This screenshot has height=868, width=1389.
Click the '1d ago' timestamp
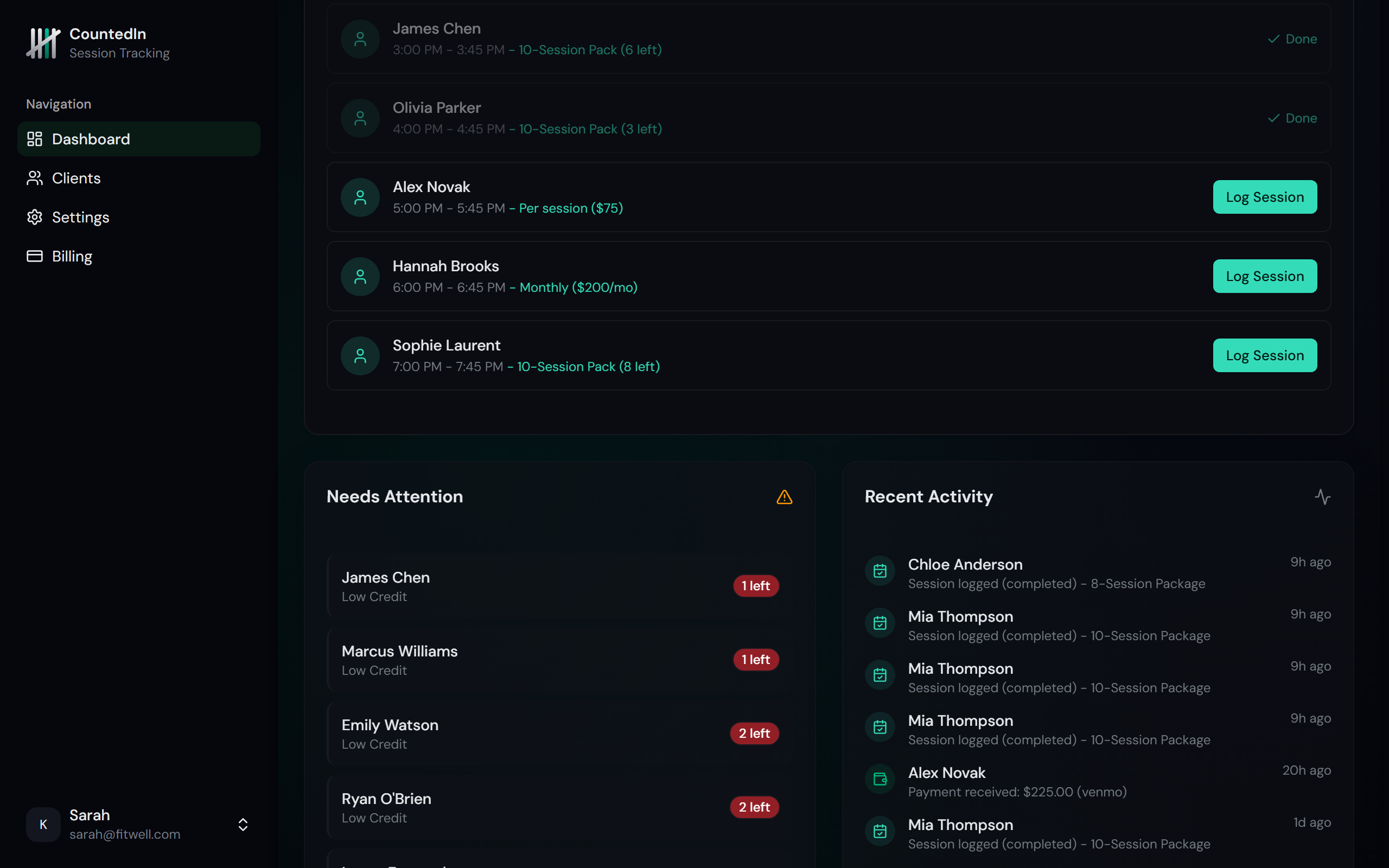coord(1312,822)
